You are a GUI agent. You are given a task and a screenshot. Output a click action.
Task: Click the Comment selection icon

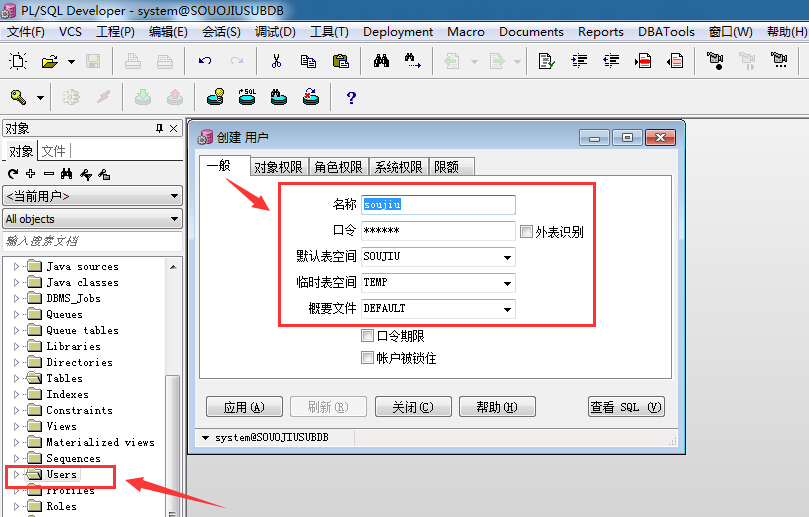point(643,61)
